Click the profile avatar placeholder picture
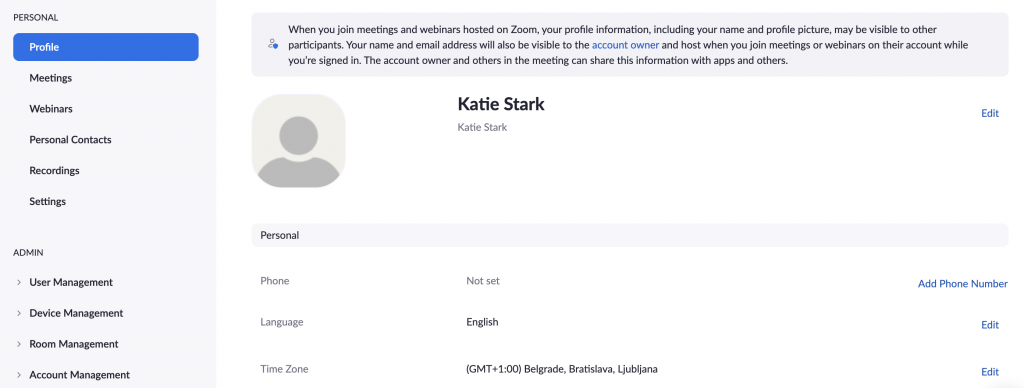Viewport: 1024px width, 388px height. click(x=298, y=141)
